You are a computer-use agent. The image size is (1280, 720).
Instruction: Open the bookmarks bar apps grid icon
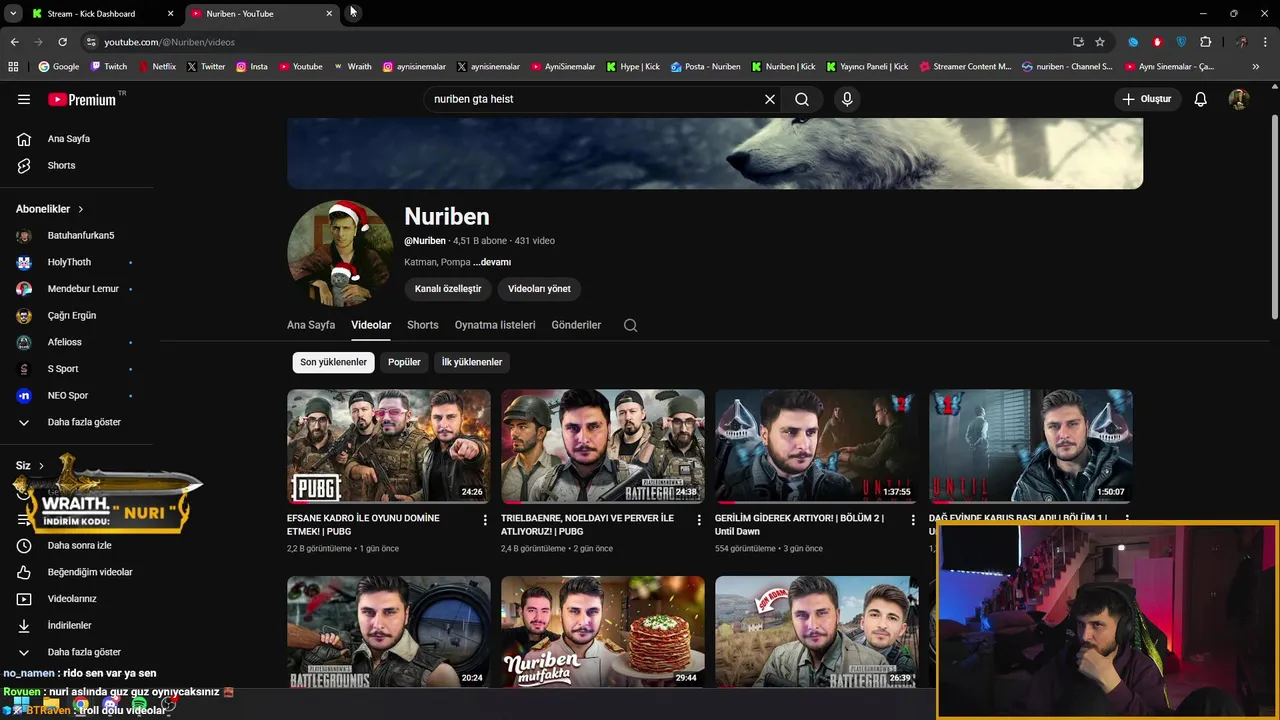click(13, 67)
